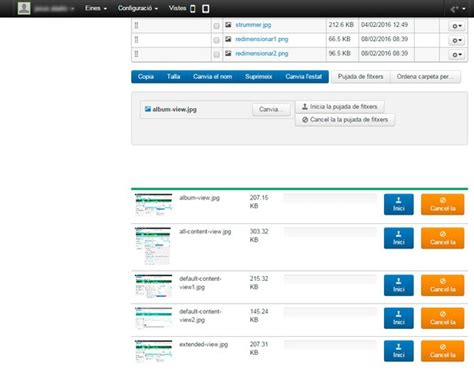This screenshot has width=474, height=370.
Task: Grab the drag handle for redimensionar2.png row
Action: click(x=136, y=54)
